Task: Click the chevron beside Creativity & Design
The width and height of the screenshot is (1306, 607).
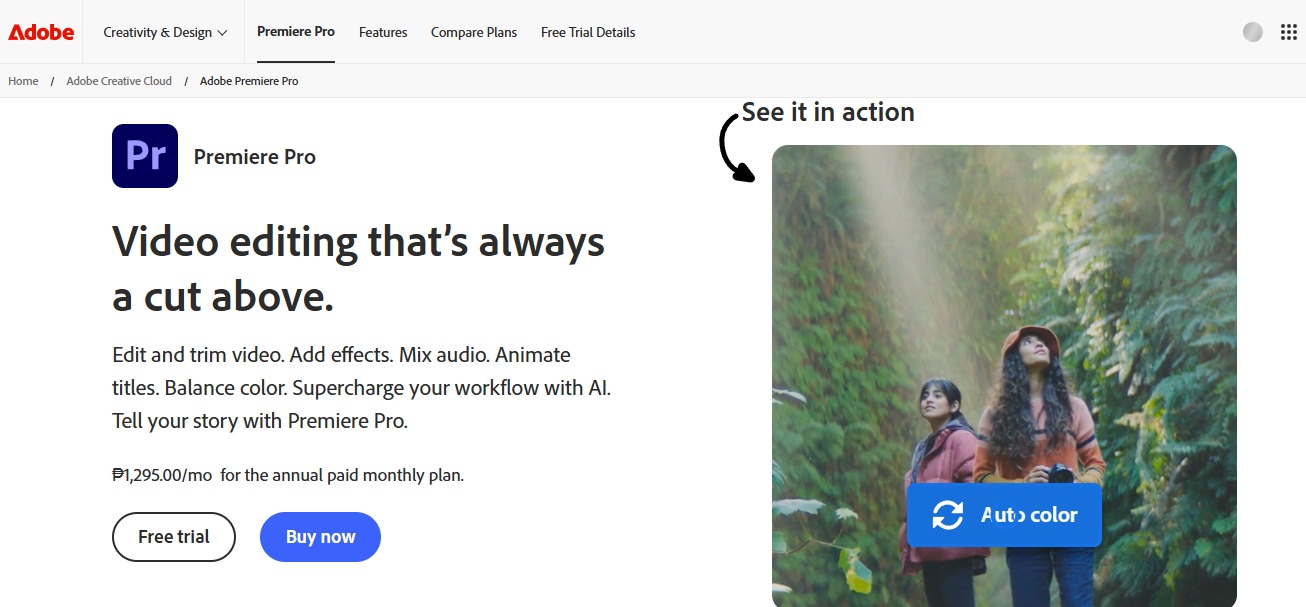Action: click(222, 33)
